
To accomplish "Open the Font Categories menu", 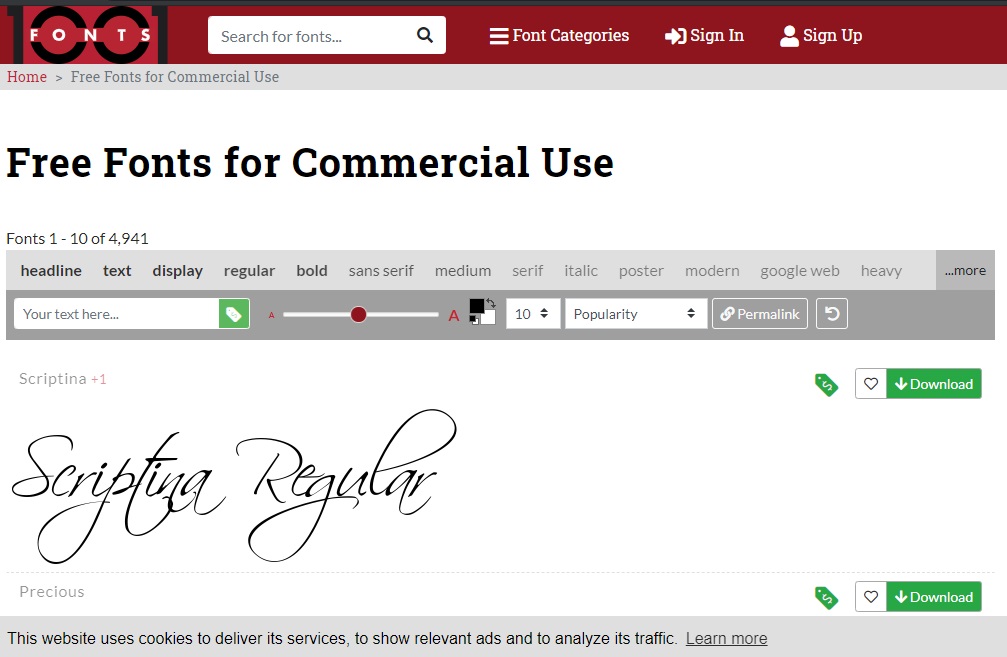I will tap(559, 36).
